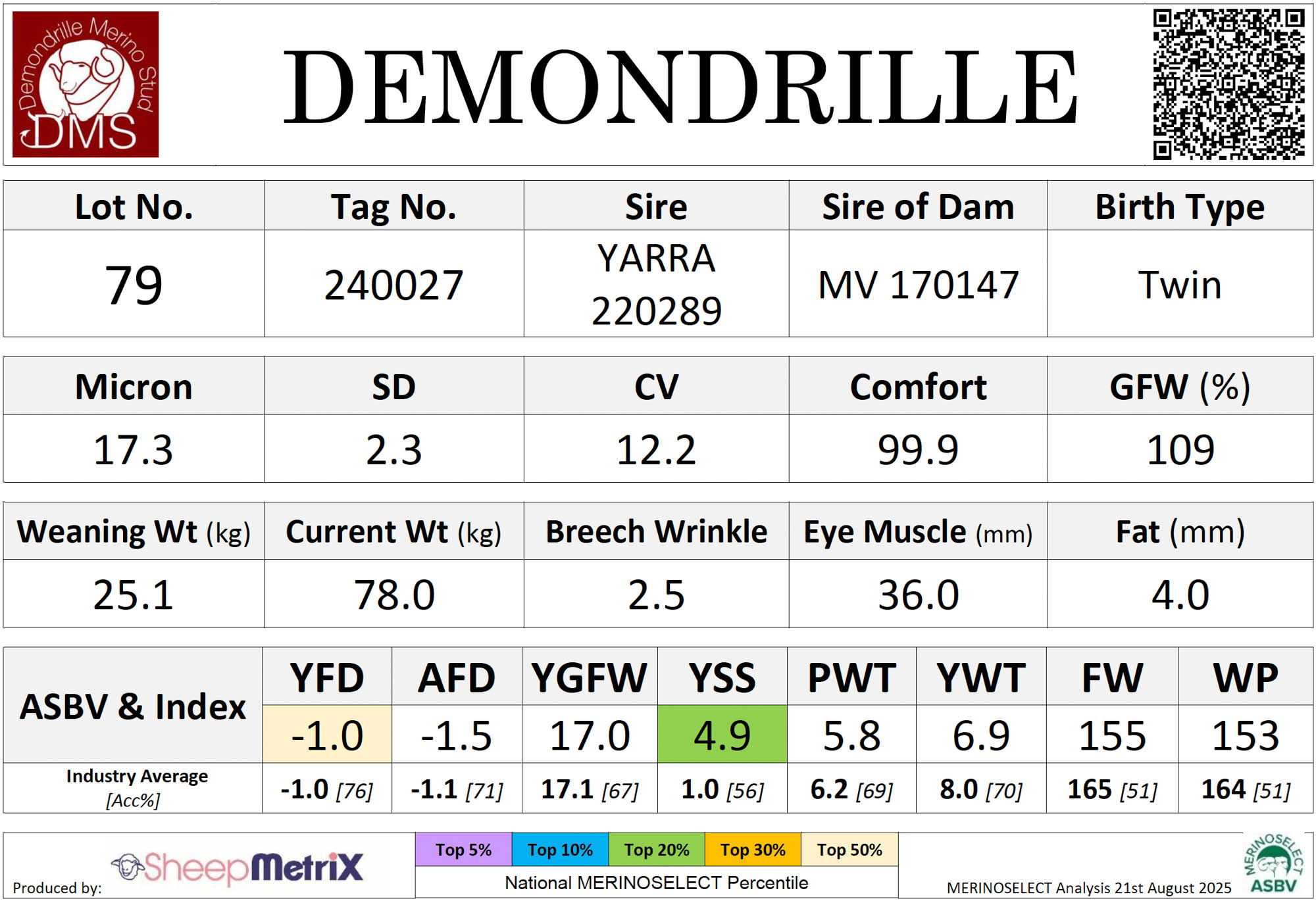Click the Top 20% green legend swatch
This screenshot has width=1316, height=901.
(x=656, y=850)
